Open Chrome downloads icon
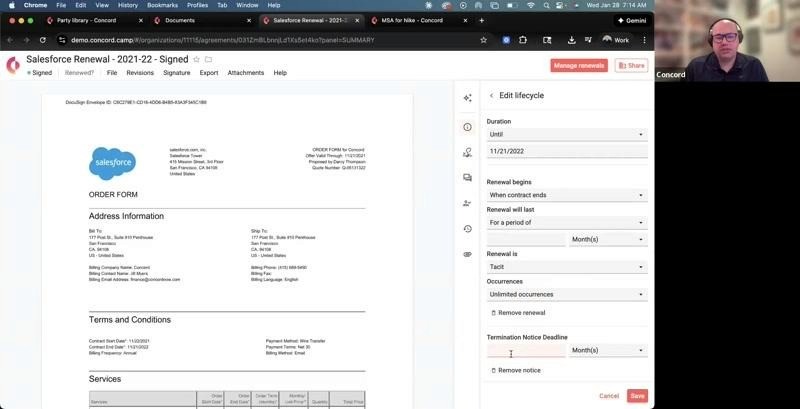 (571, 40)
